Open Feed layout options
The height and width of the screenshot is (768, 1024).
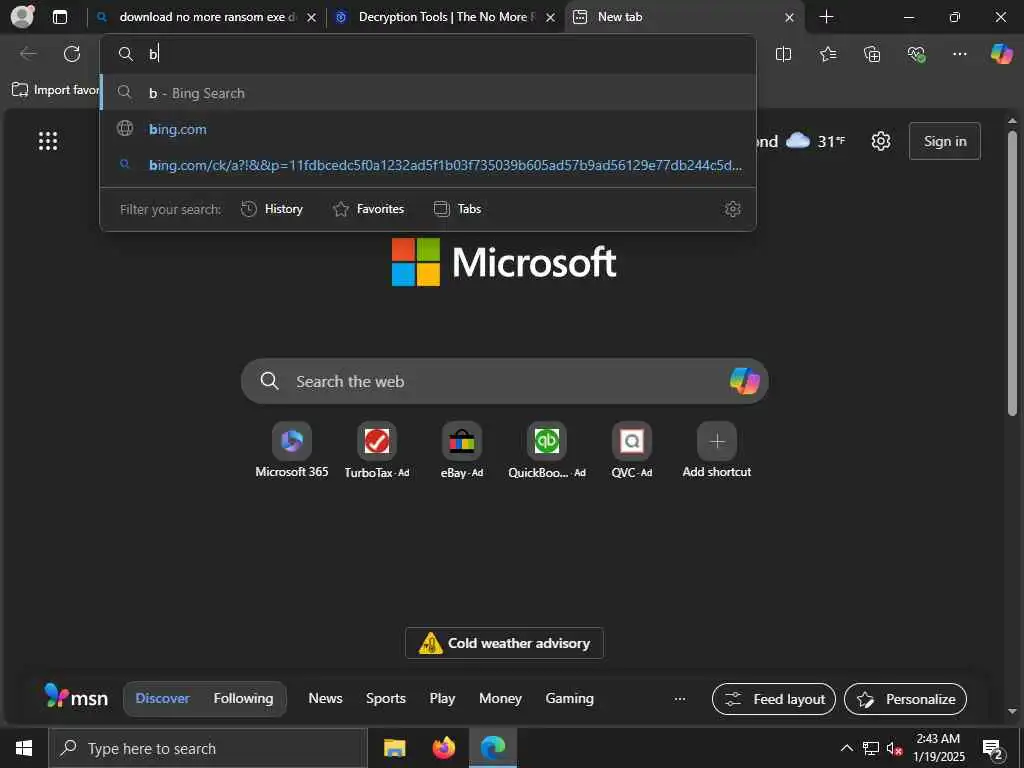(x=773, y=699)
